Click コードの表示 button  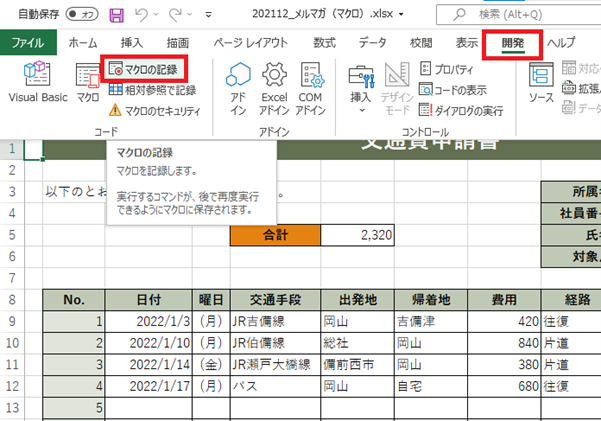pos(453,90)
